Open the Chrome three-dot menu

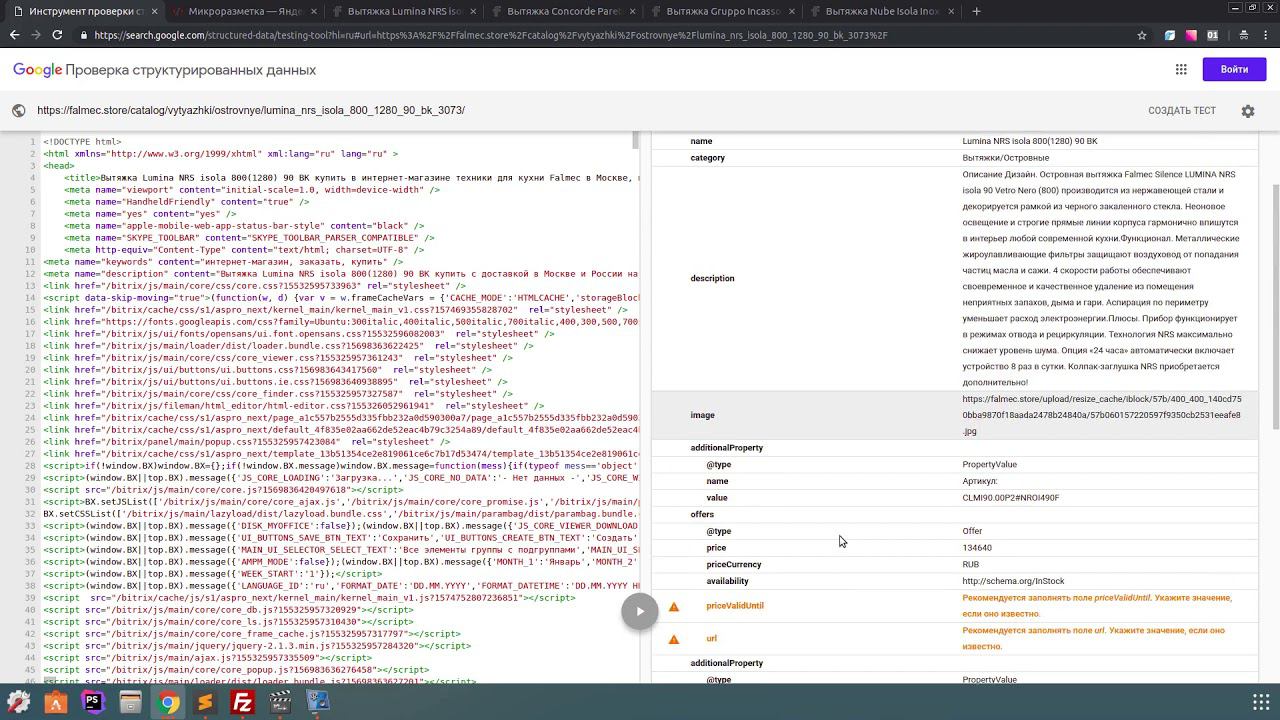[x=1267, y=35]
